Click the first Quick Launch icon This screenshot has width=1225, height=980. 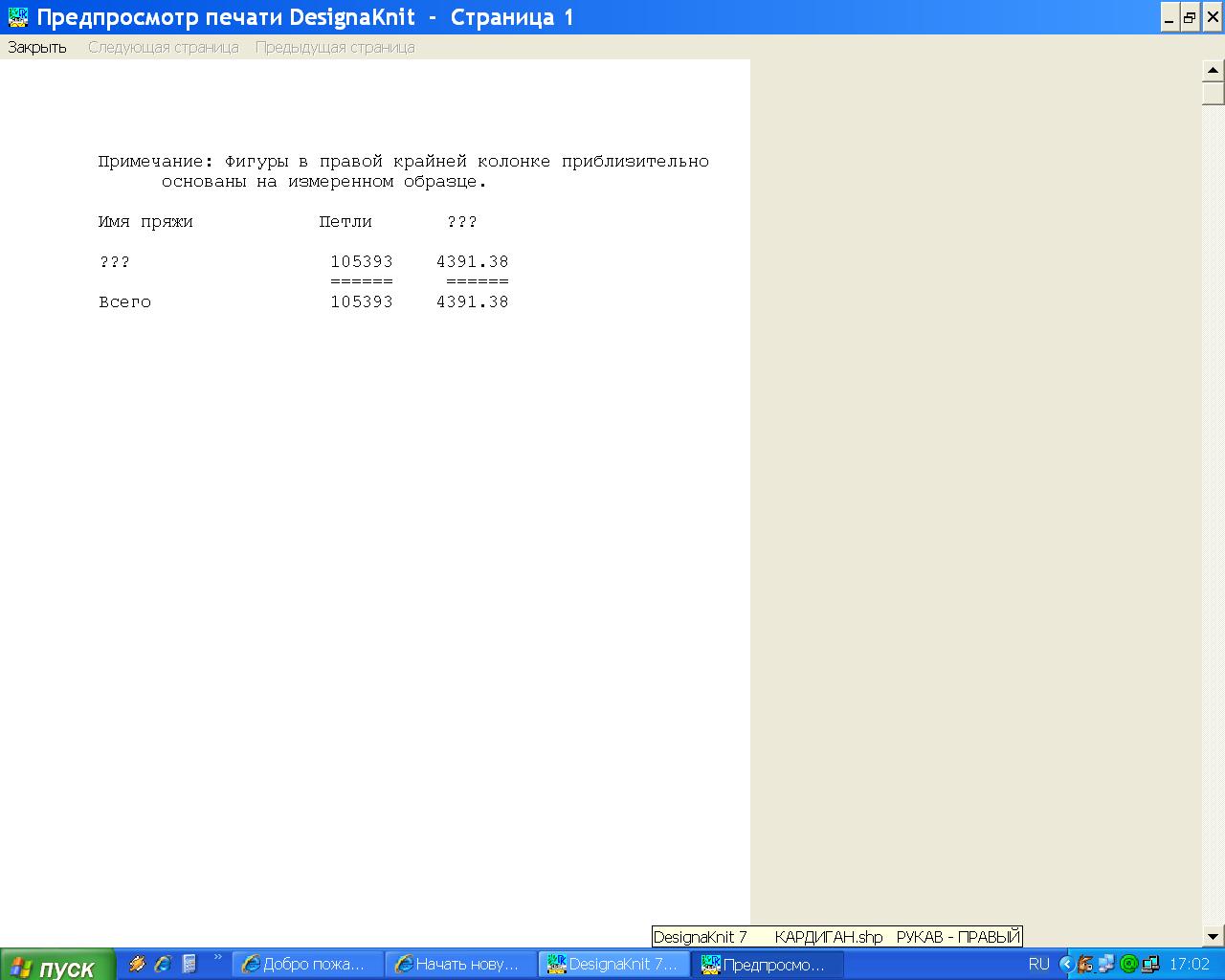click(138, 964)
